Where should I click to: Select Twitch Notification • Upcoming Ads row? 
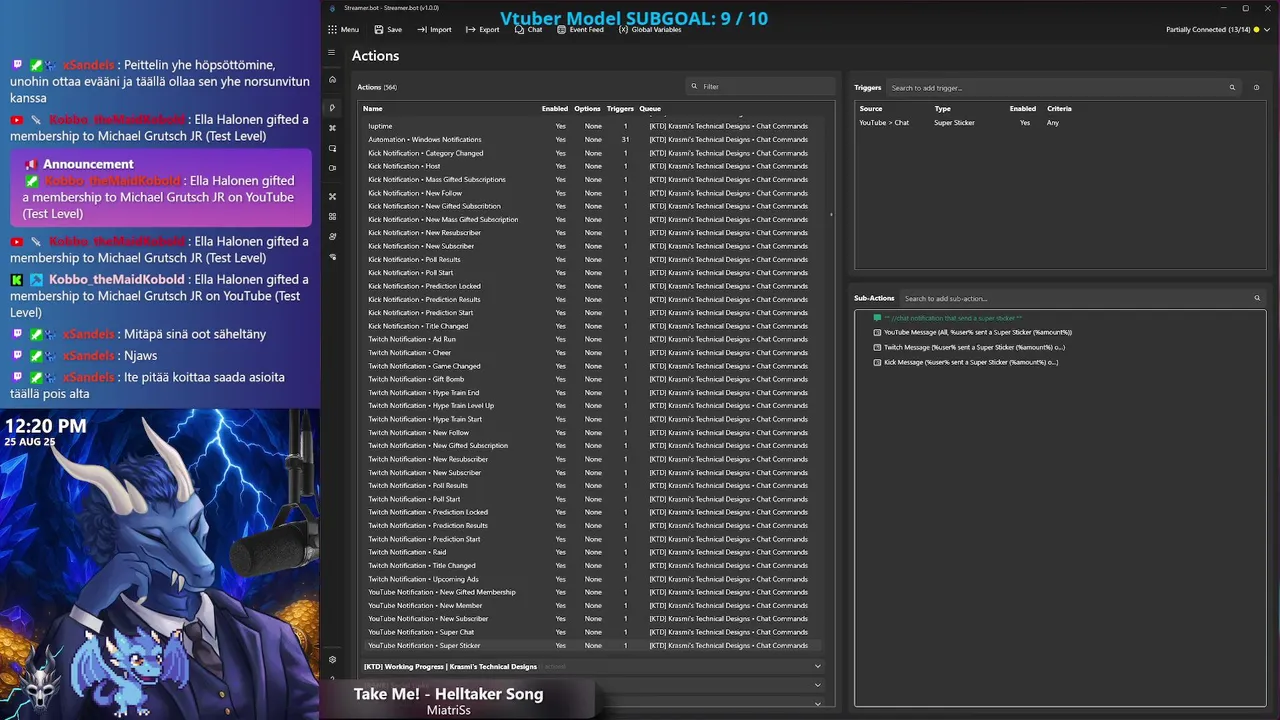point(590,579)
